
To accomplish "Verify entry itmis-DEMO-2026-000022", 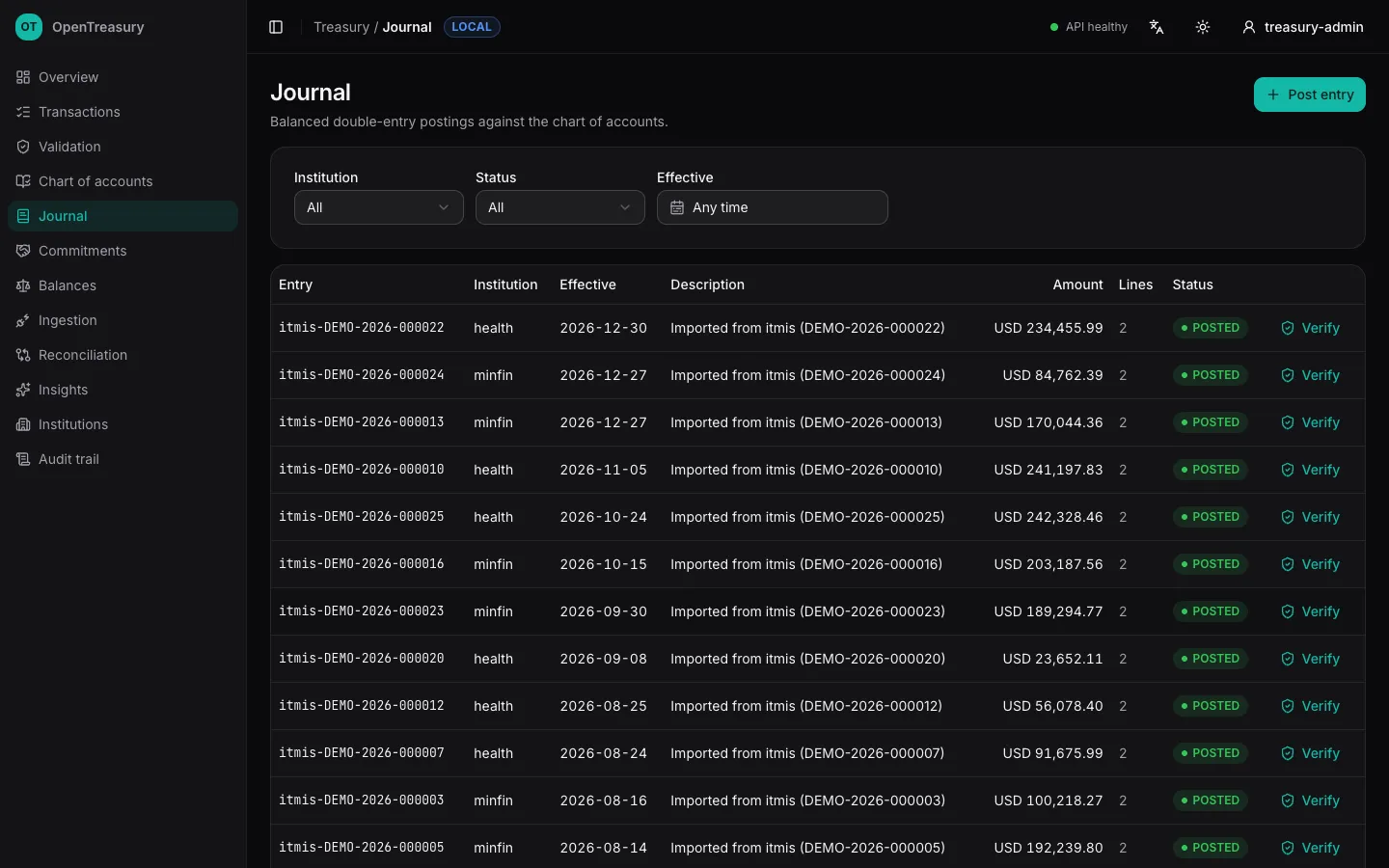I will [1311, 328].
